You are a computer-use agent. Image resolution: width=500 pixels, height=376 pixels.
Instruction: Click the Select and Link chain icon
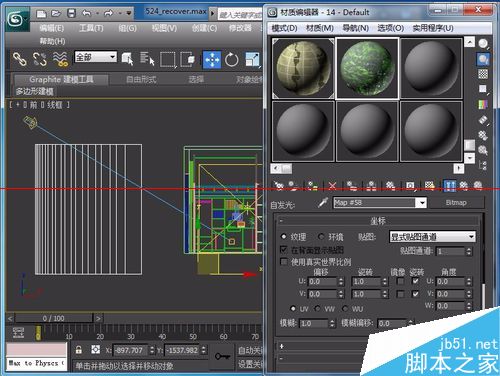pos(19,59)
